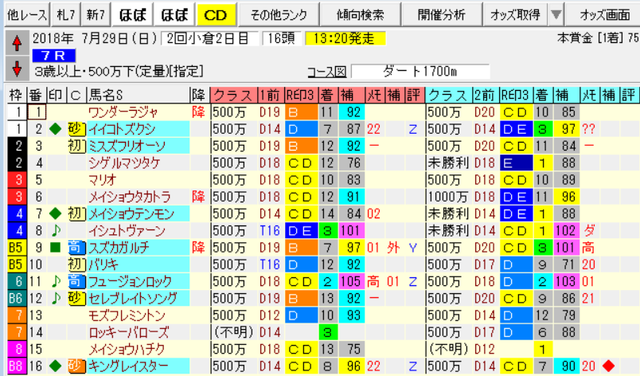This screenshot has height=376, width=640.
Task: Click the 砂 badge beside セレブレイトソング
Action: pyautogui.click(x=76, y=298)
